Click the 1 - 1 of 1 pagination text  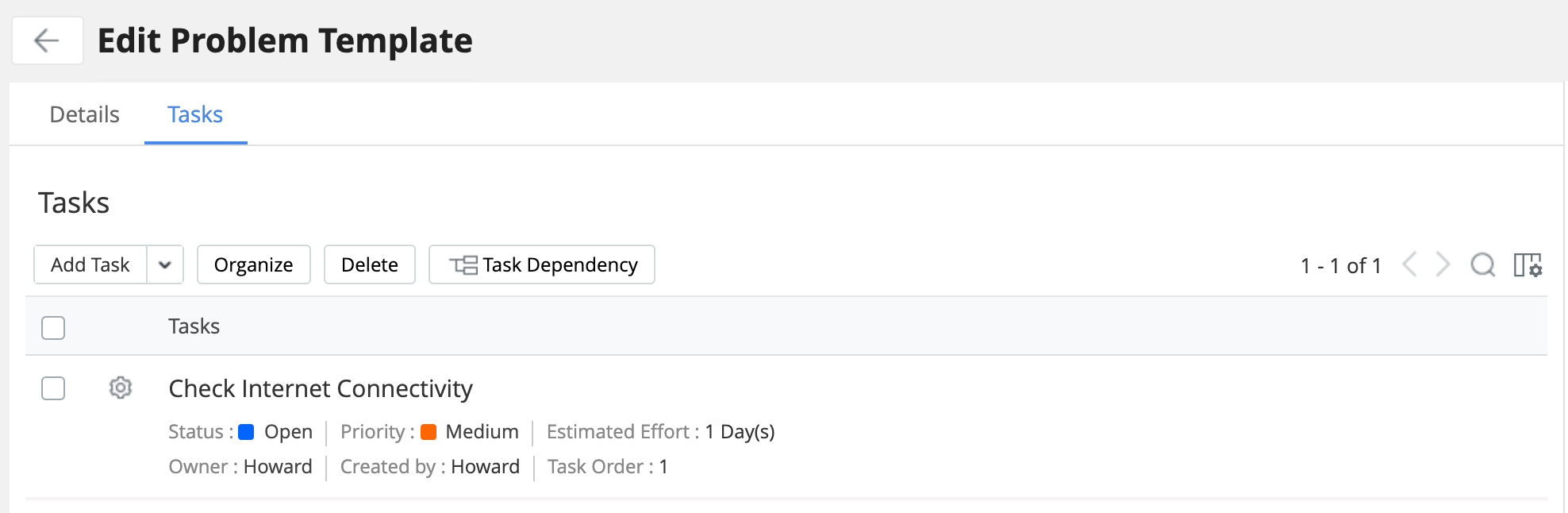click(1341, 266)
